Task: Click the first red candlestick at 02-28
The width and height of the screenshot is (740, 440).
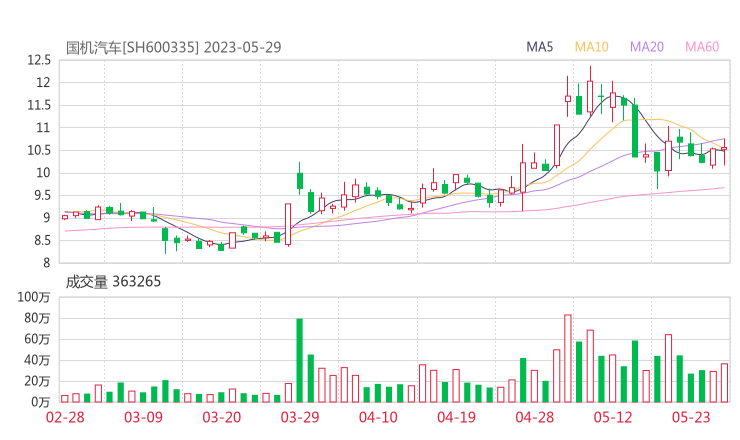Action: click(65, 217)
